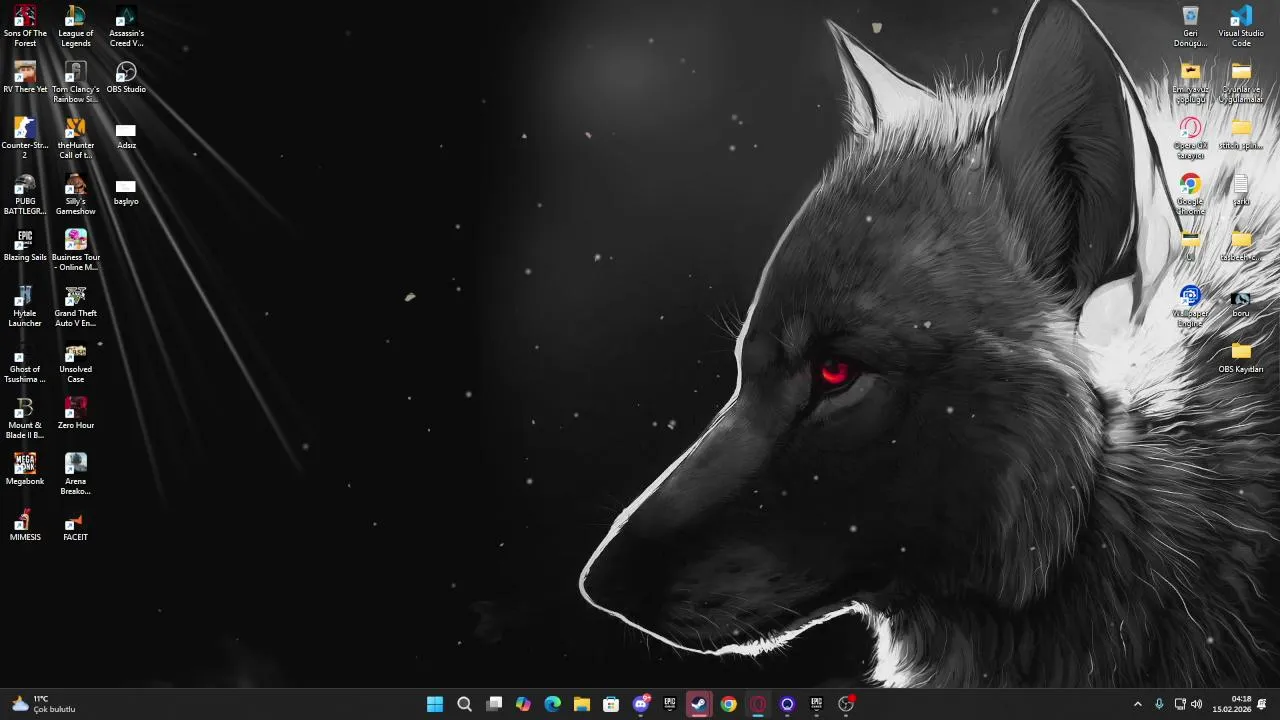The width and height of the screenshot is (1280, 720).
Task: Open the clock and calendar flyout
Action: (1232, 704)
